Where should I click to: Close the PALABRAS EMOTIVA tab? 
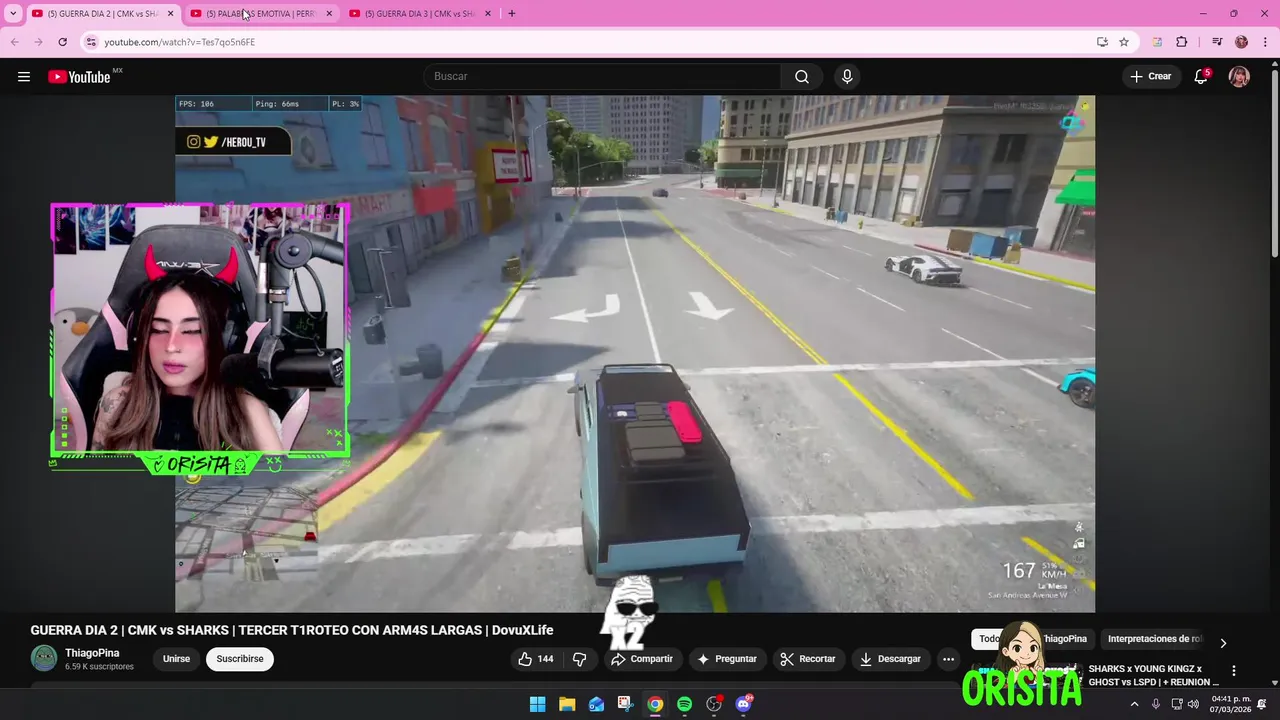coord(329,13)
